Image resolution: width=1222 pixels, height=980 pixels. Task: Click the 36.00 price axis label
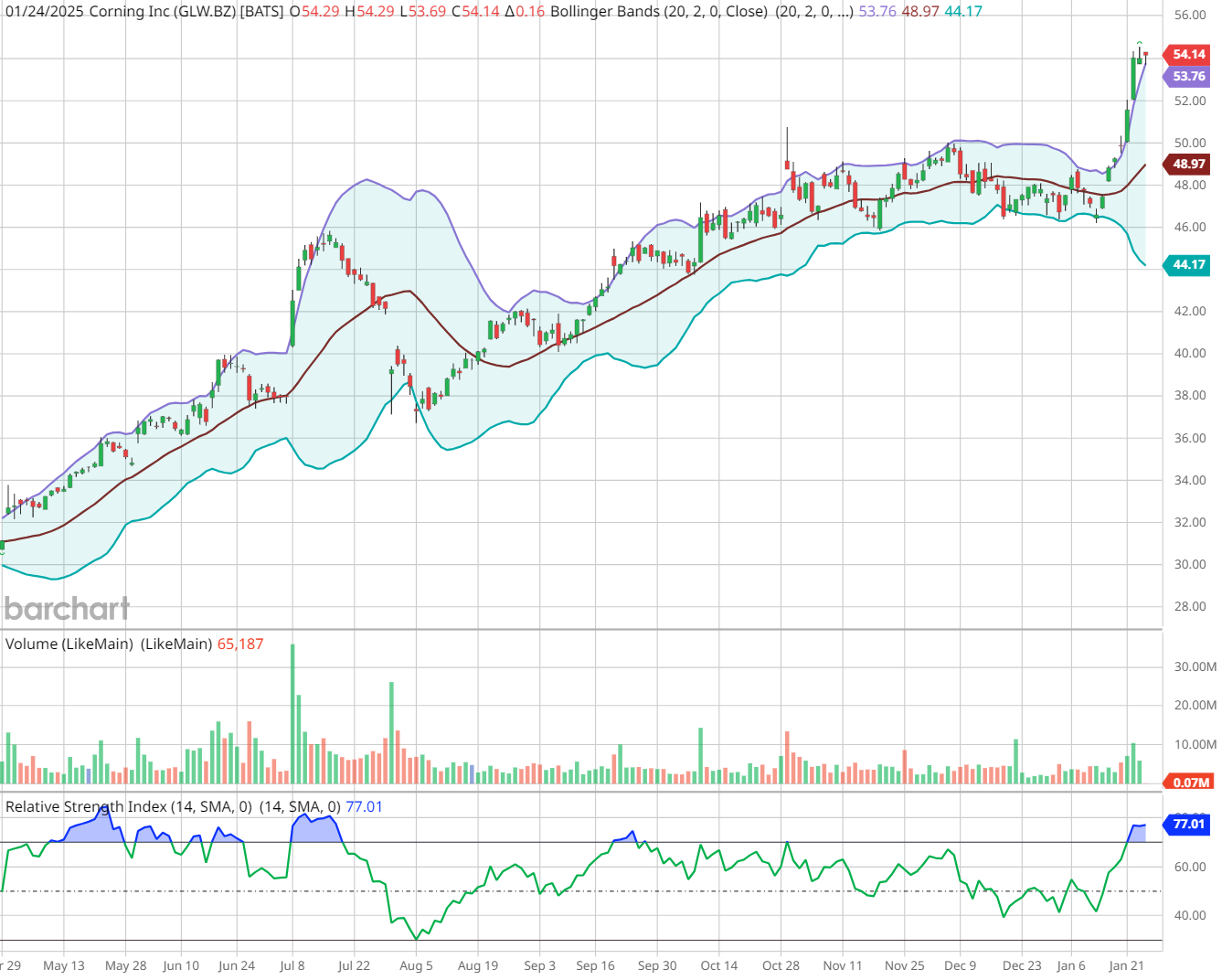pos(1190,438)
